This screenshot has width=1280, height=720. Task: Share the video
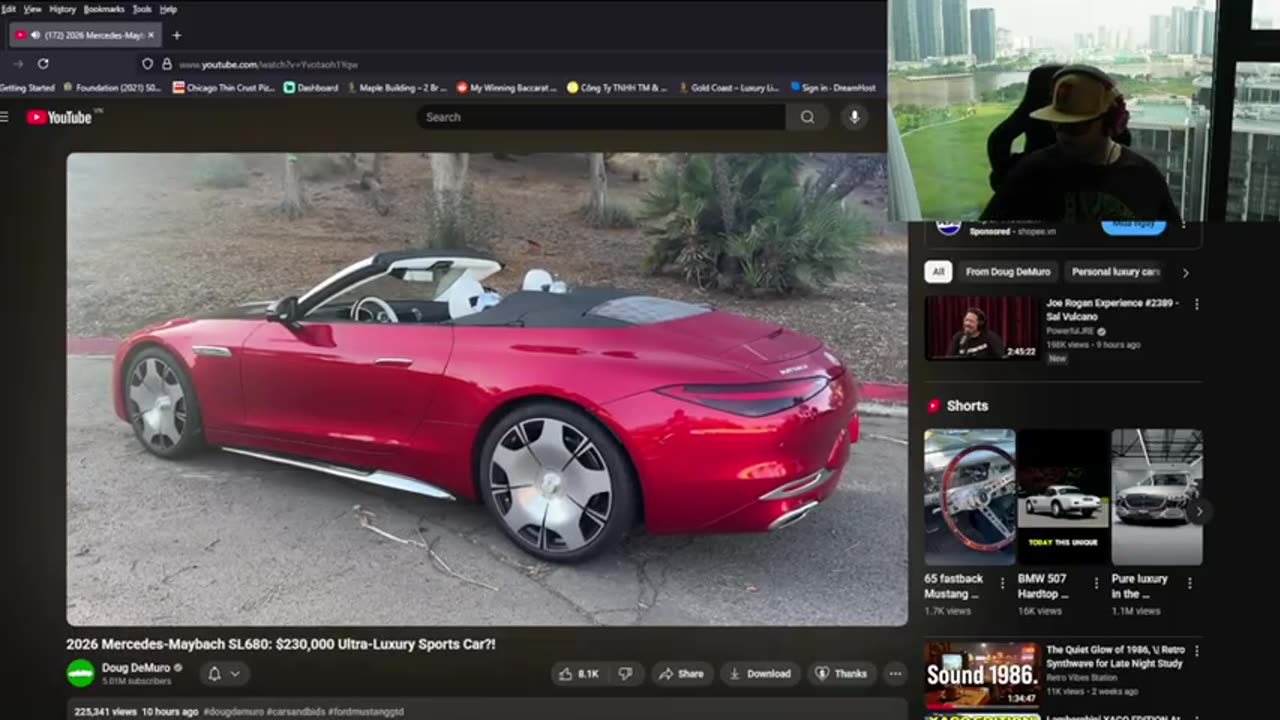[x=682, y=674]
